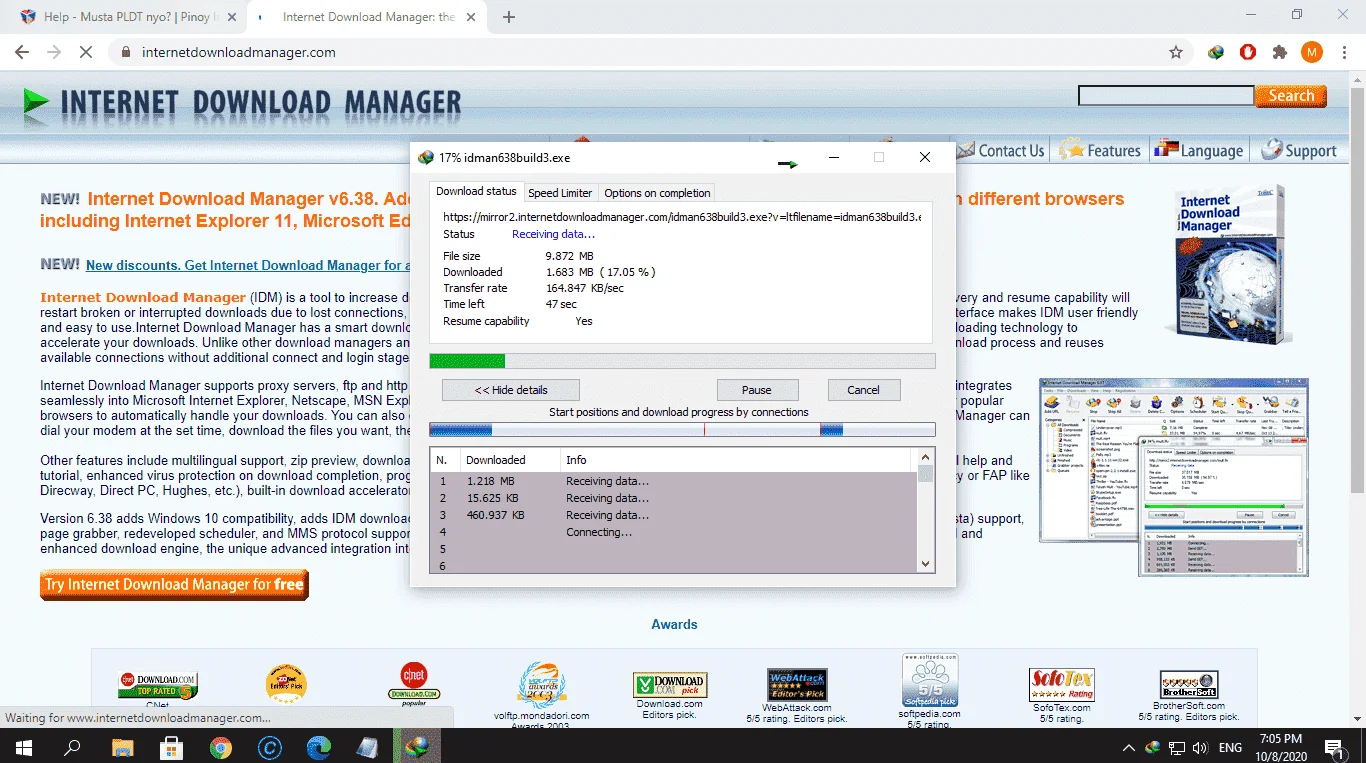The image size is (1366, 763).
Task: Click Try Internet Download Manager for free button
Action: click(x=174, y=584)
